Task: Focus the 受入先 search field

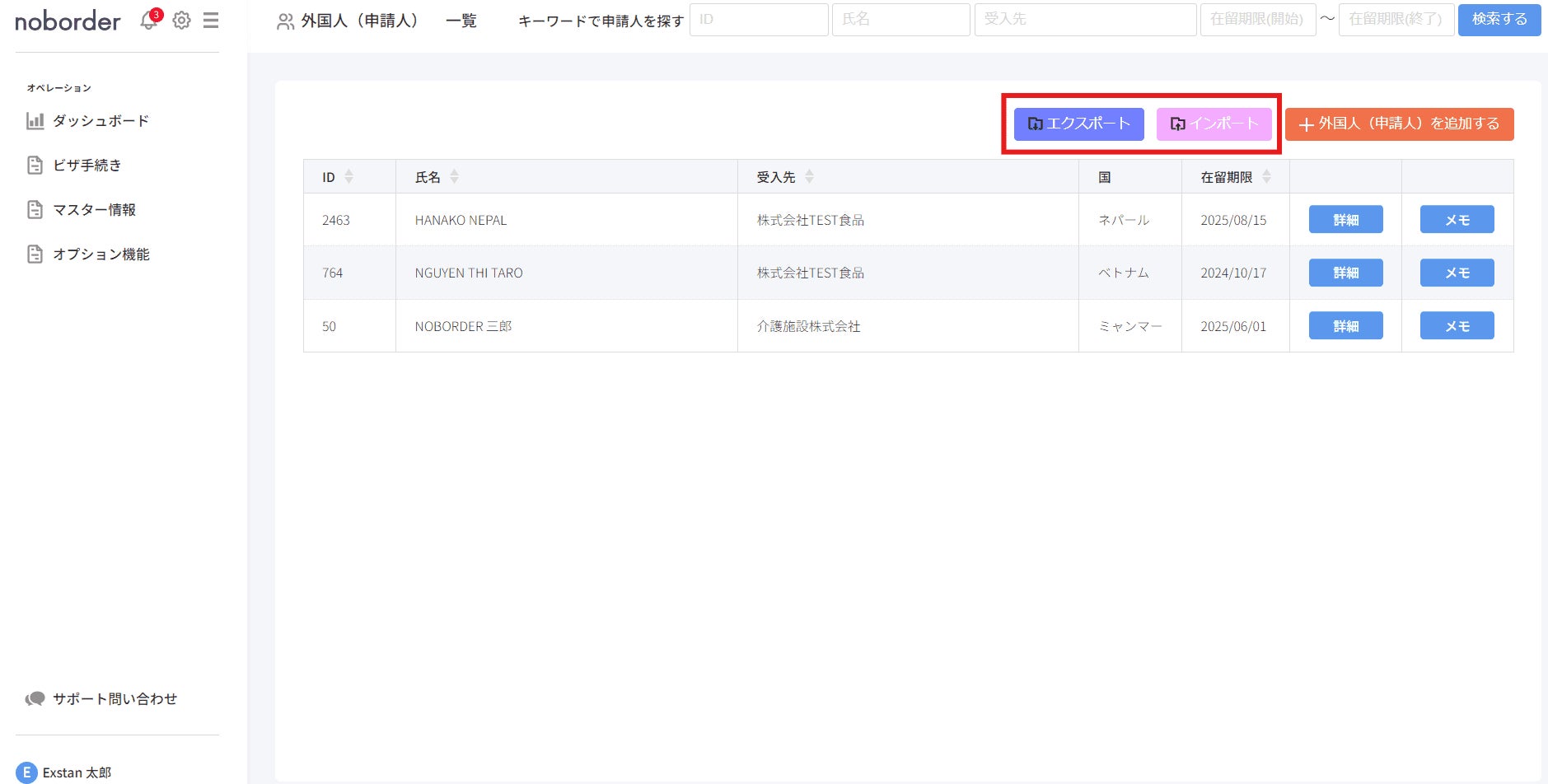Action: 1085,19
